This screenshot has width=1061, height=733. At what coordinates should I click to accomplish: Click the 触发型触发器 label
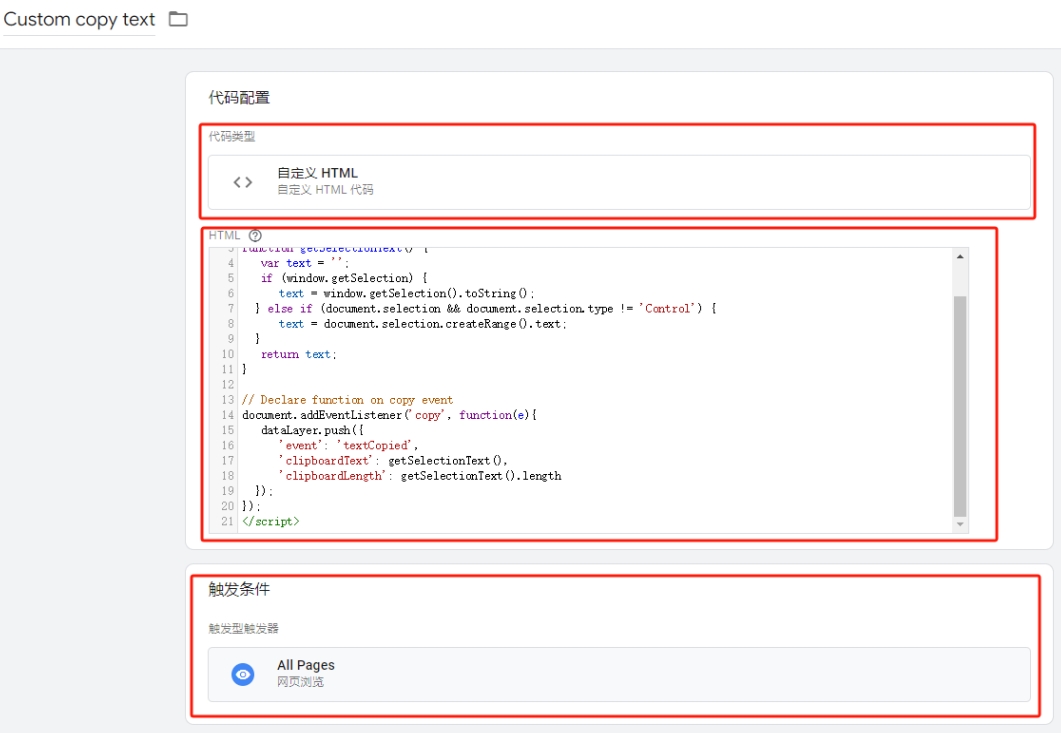point(244,628)
